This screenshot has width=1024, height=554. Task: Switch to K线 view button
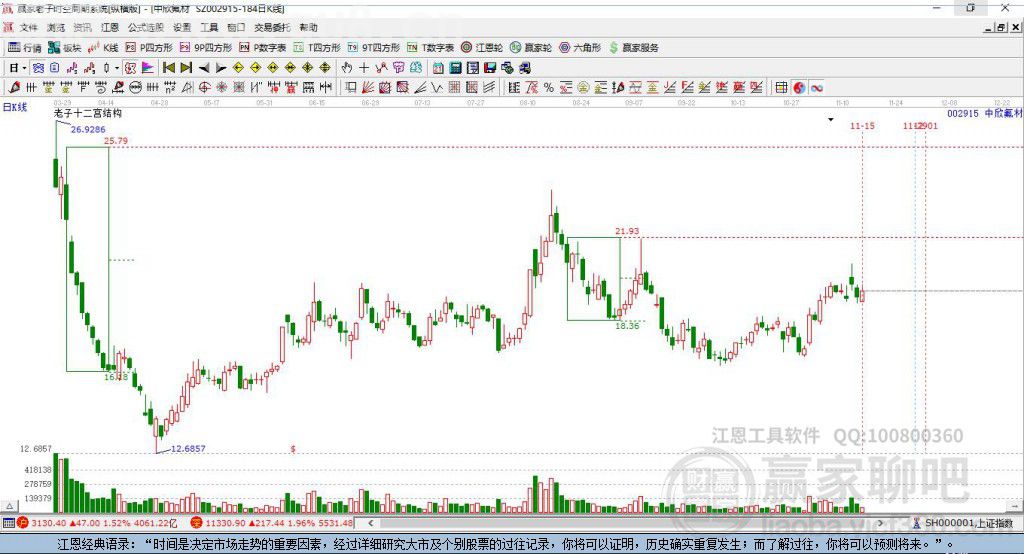coord(103,48)
